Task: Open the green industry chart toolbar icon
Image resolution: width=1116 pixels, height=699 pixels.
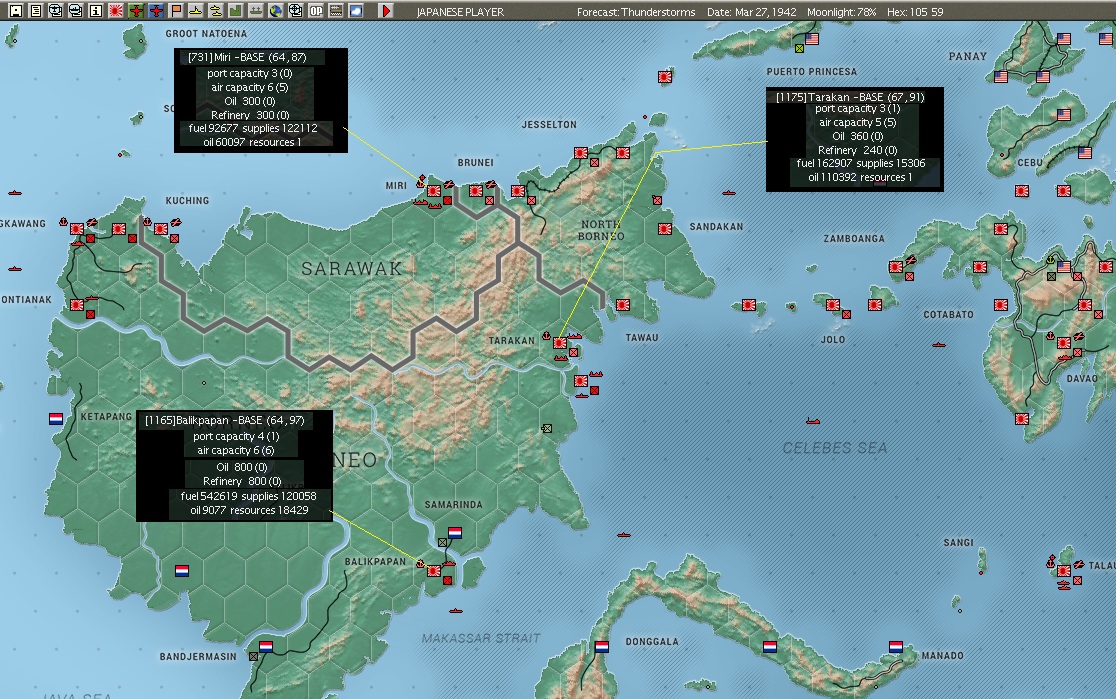Action: tap(236, 11)
